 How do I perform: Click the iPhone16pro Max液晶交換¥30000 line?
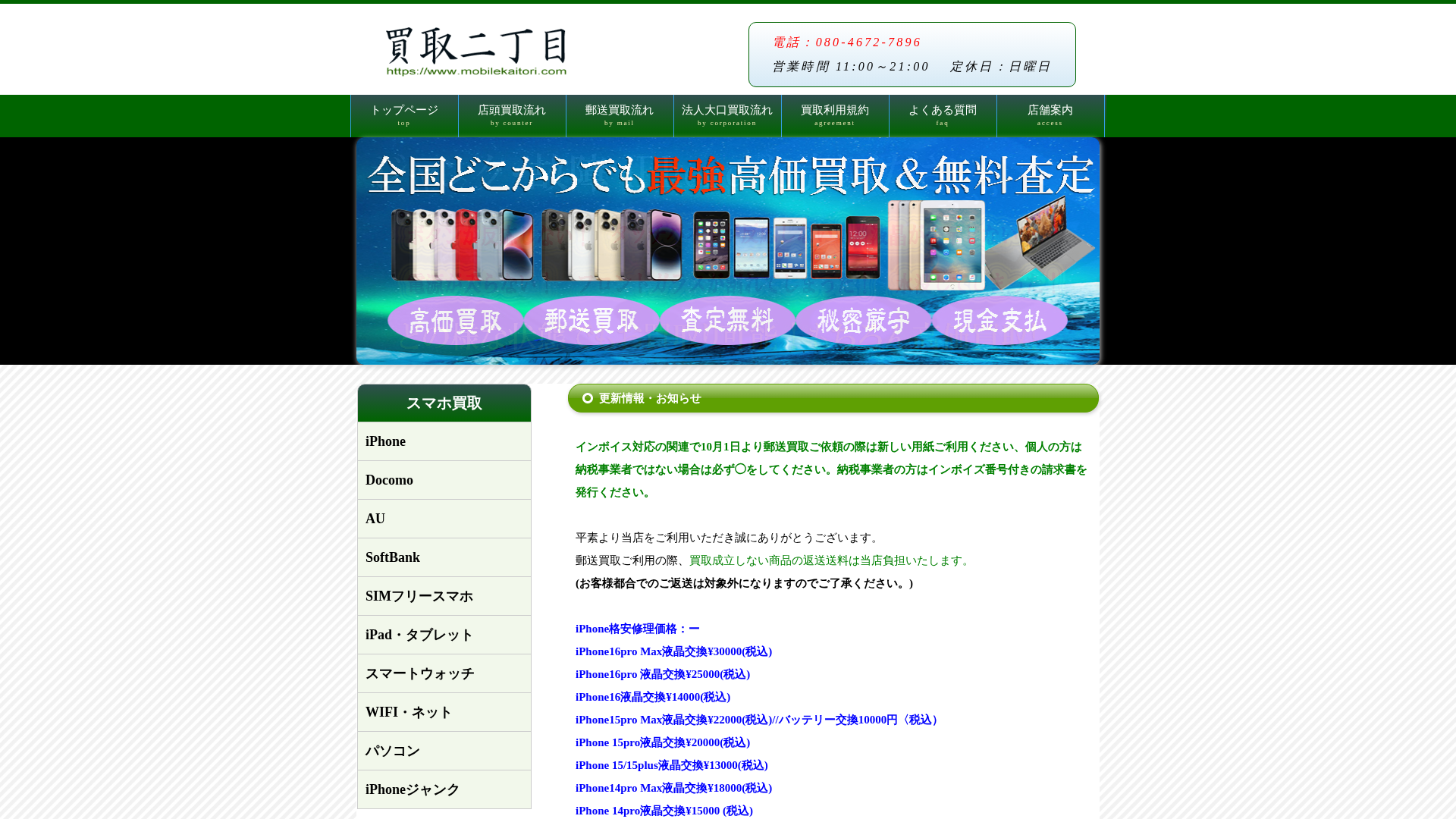click(673, 651)
